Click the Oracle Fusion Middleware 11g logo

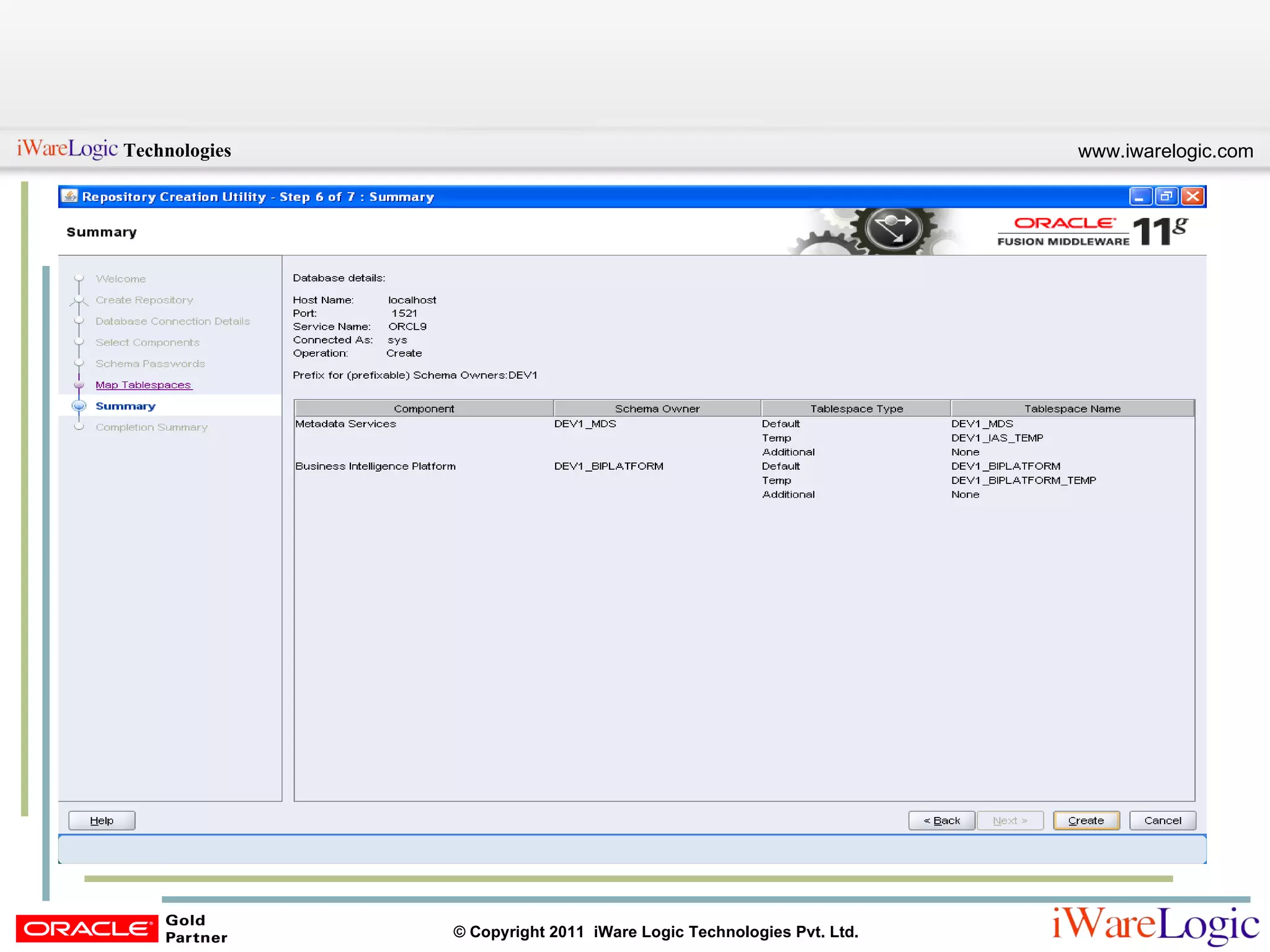(x=1093, y=232)
